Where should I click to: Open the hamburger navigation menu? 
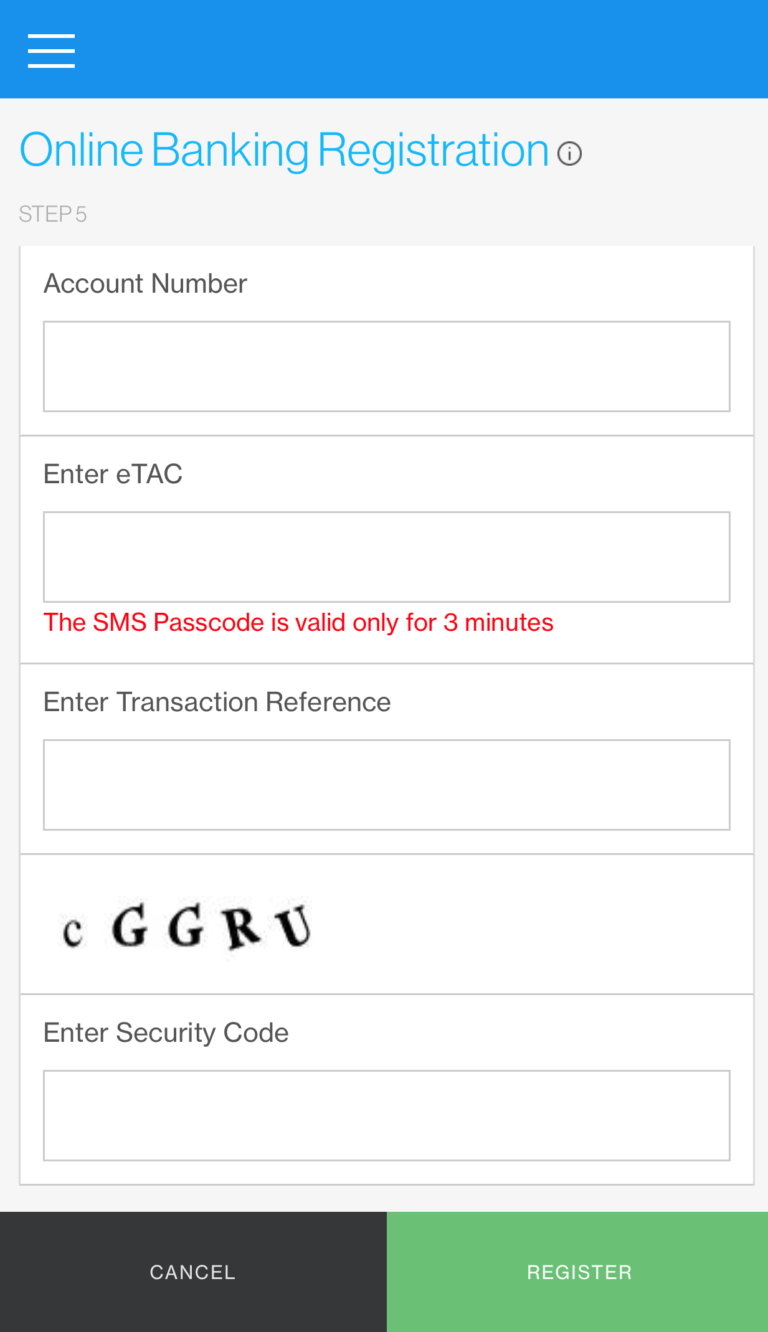(x=51, y=50)
